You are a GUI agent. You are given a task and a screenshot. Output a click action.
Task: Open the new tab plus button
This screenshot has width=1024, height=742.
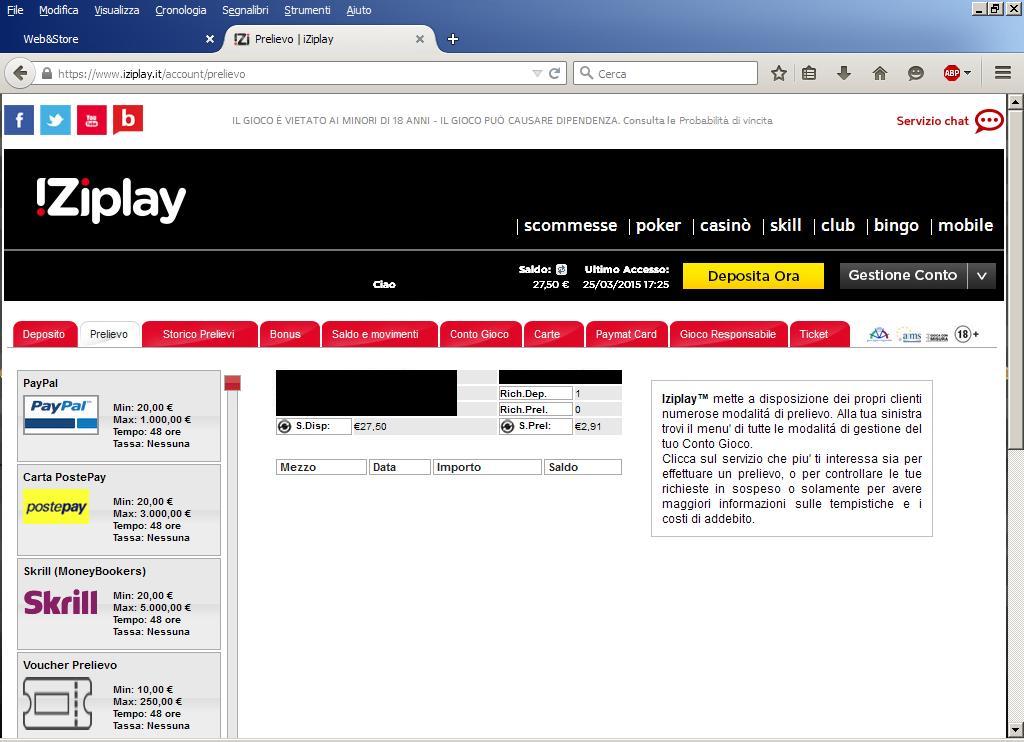(453, 39)
